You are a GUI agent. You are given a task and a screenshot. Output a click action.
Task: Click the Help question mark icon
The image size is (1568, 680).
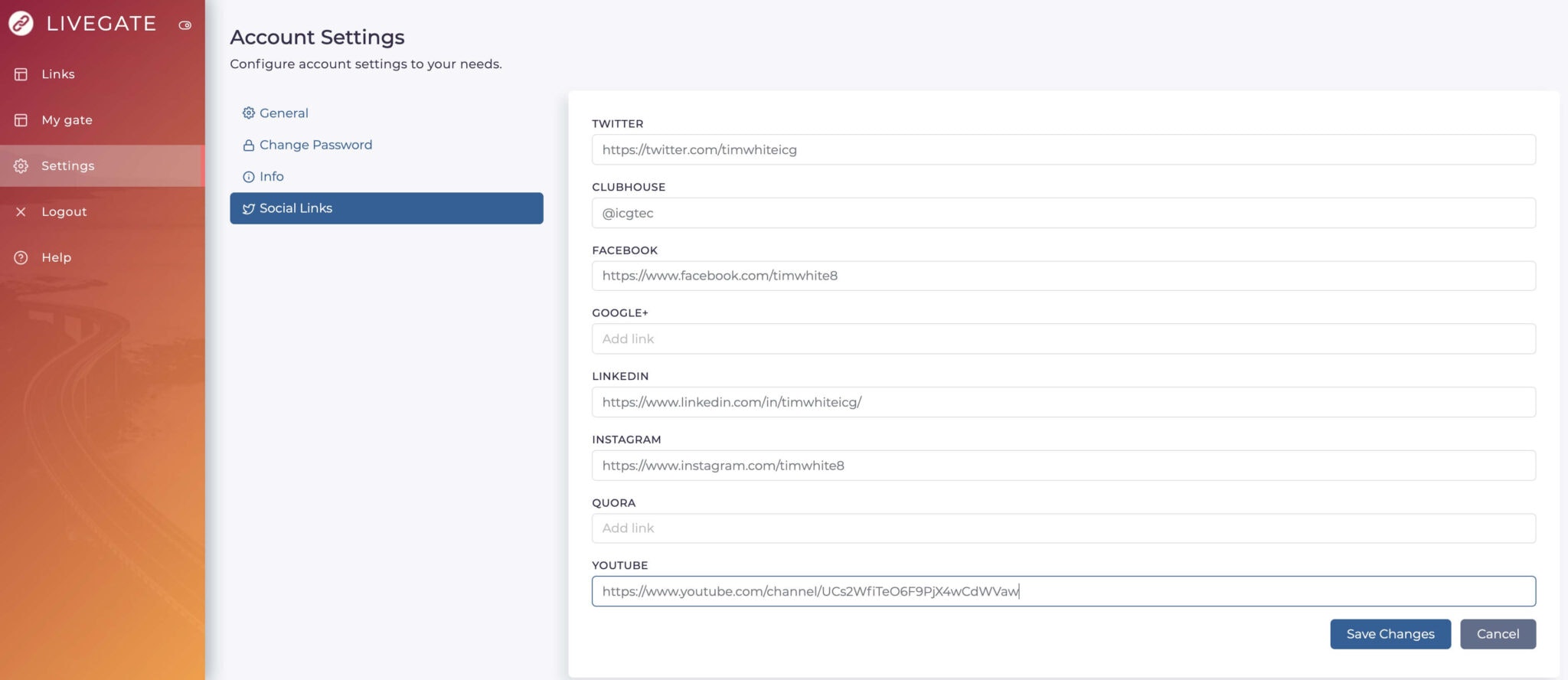pos(21,258)
